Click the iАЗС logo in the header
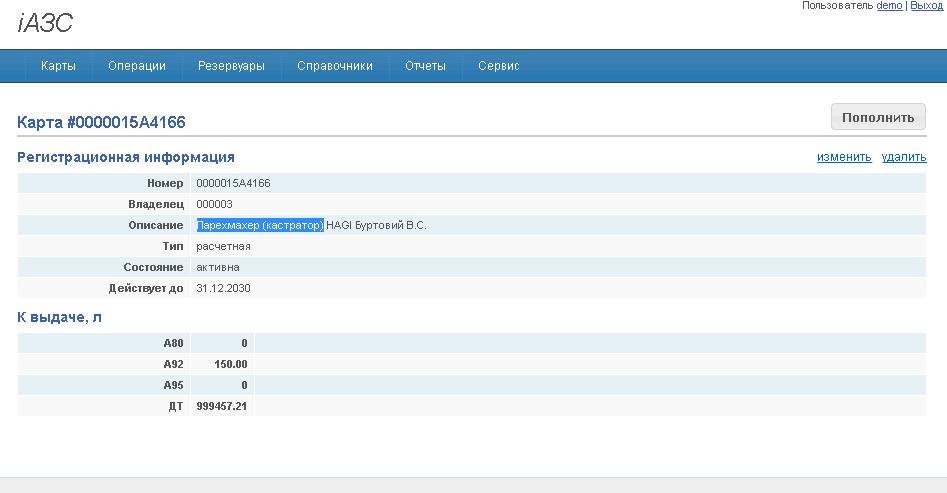The height and width of the screenshot is (493, 947). [x=45, y=24]
